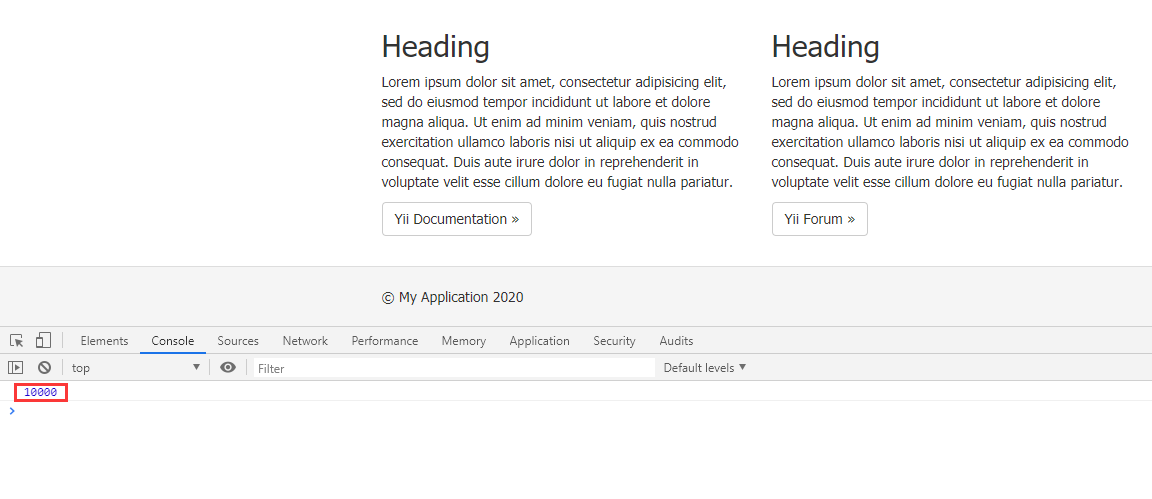
Task: Open the Application tab
Action: pyautogui.click(x=539, y=341)
